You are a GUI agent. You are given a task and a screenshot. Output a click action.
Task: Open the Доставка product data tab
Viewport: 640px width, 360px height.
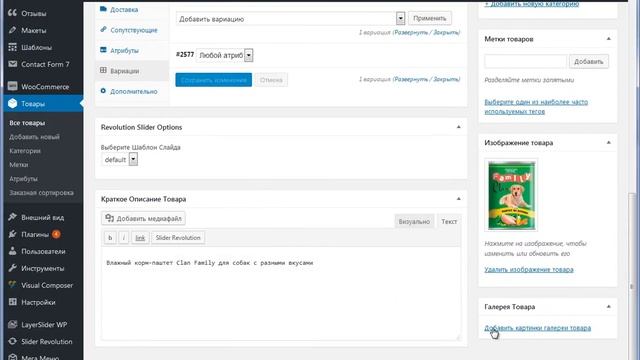pyautogui.click(x=132, y=9)
